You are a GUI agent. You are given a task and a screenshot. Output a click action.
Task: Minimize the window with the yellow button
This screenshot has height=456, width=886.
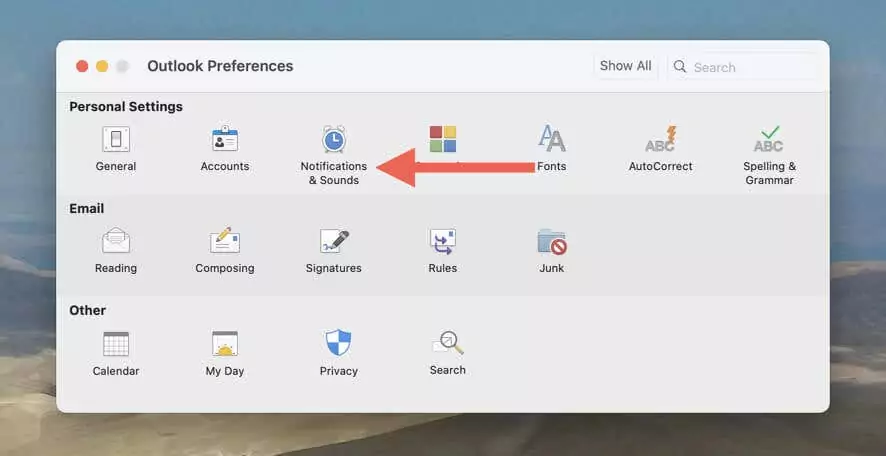tap(102, 67)
